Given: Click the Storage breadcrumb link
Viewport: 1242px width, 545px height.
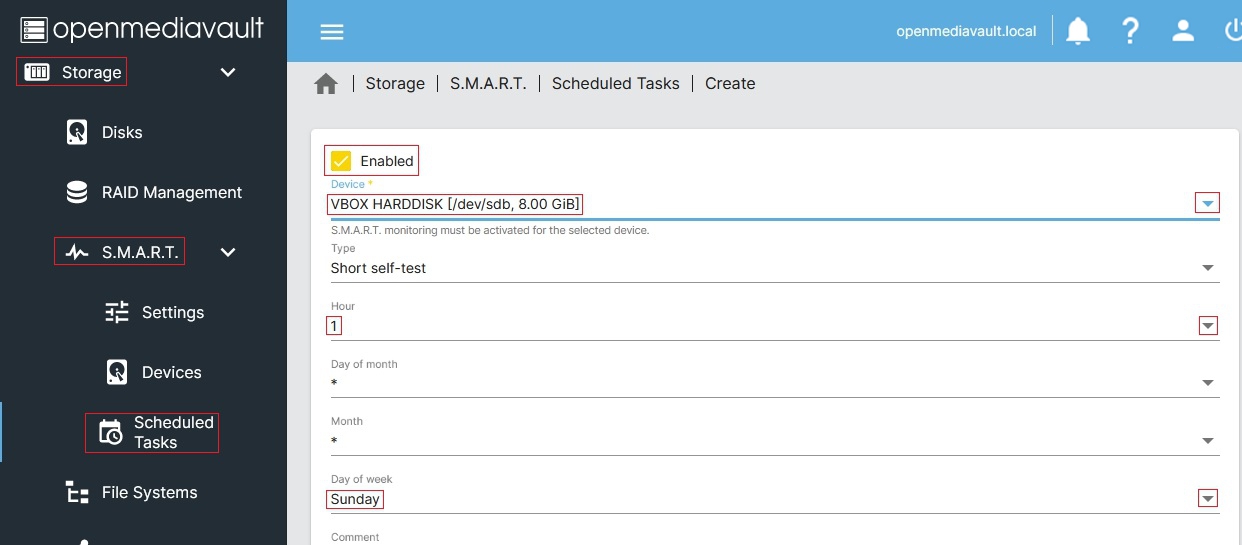Looking at the screenshot, I should point(395,84).
